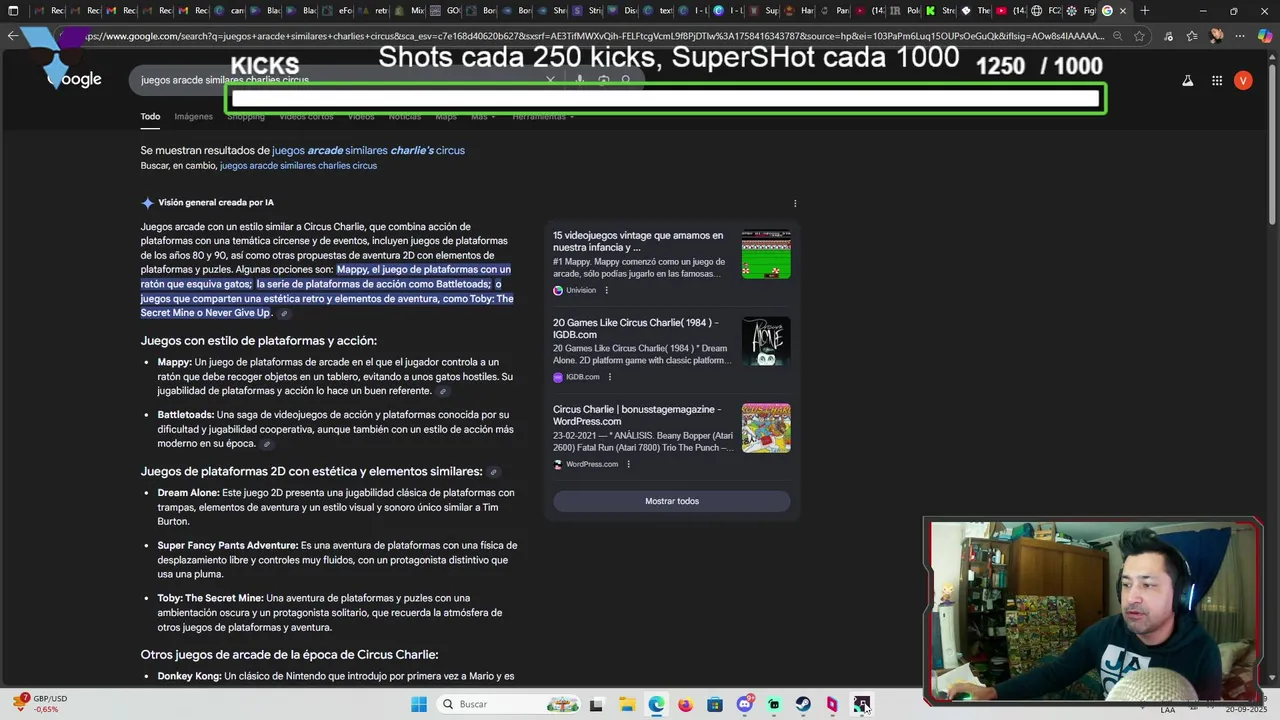
Task: Clear the Google search box text
Action: 550,79
